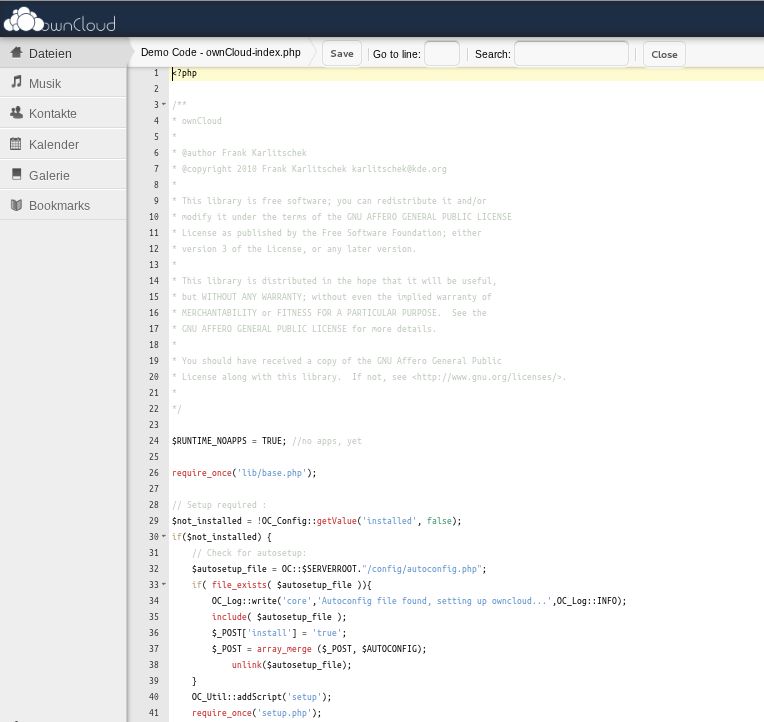Click the Kontakte people icon
Viewport: 764px width, 722px height.
pos(17,113)
